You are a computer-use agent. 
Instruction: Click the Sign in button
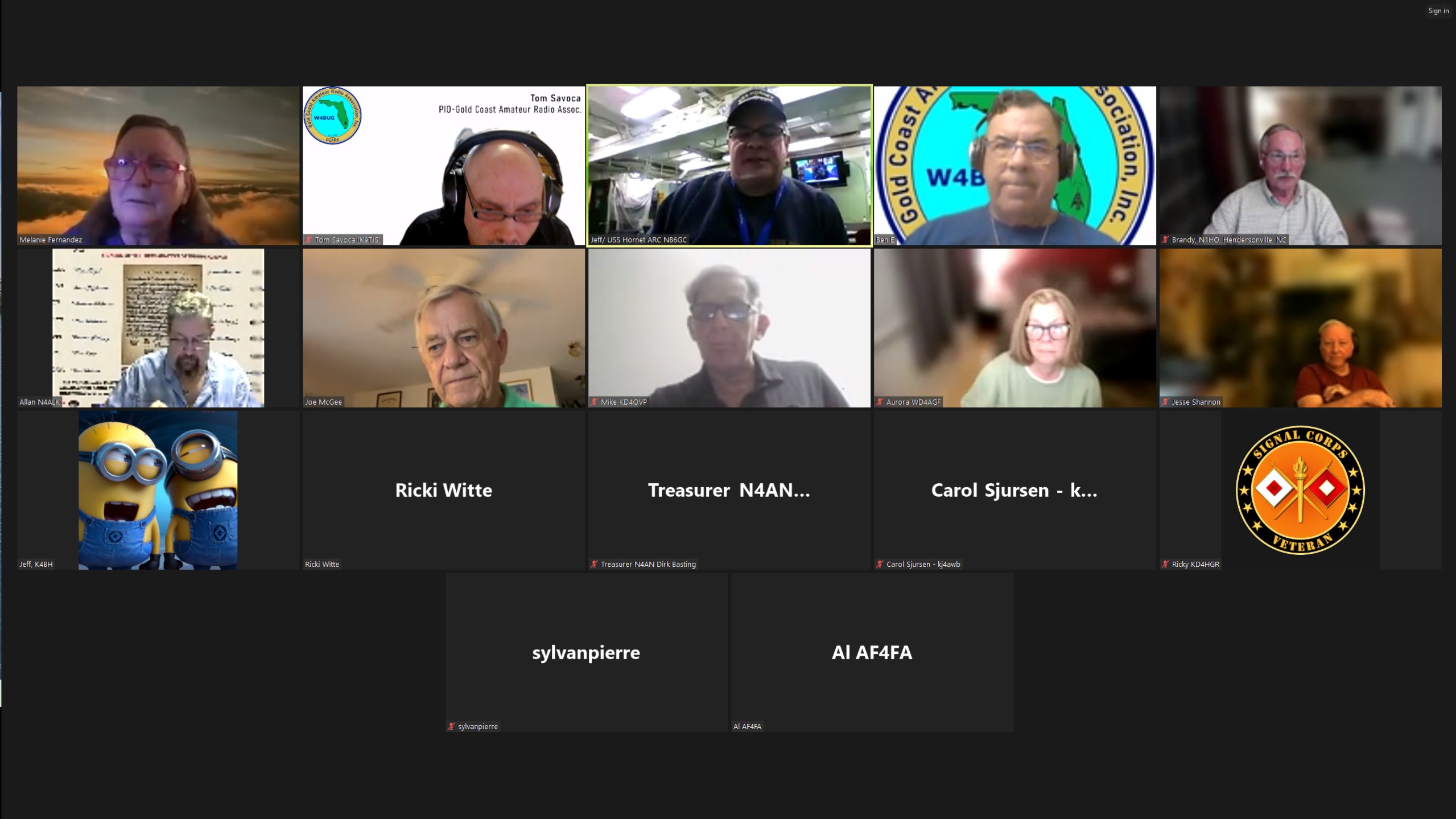click(x=1438, y=11)
